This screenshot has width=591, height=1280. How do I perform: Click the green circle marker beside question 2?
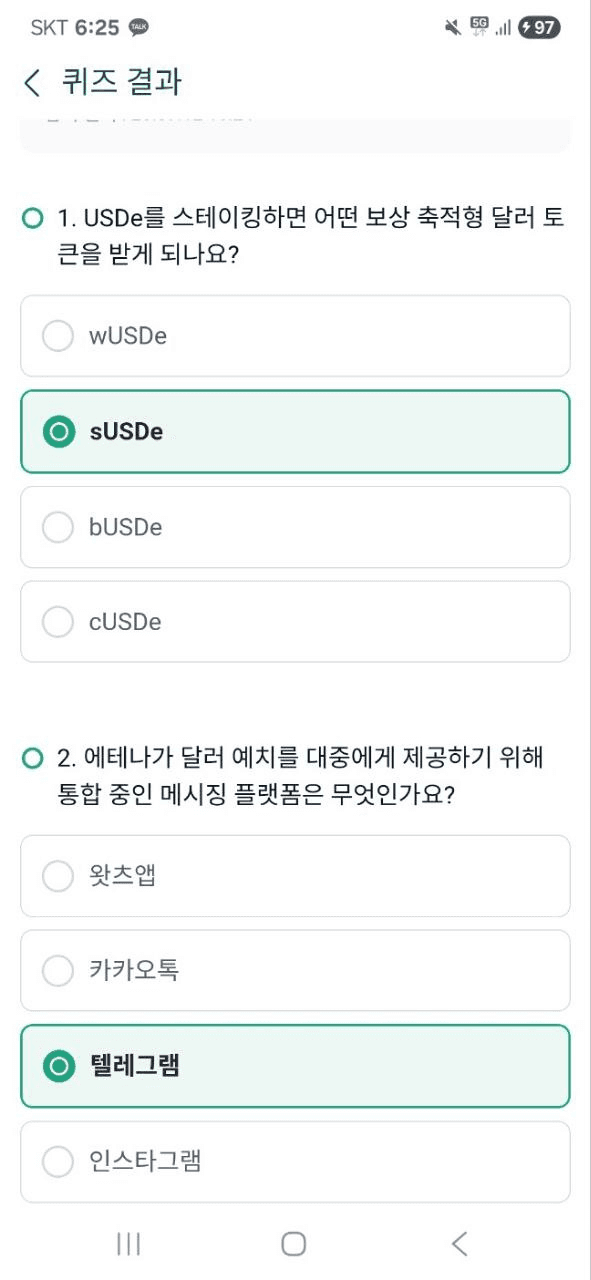tap(33, 758)
